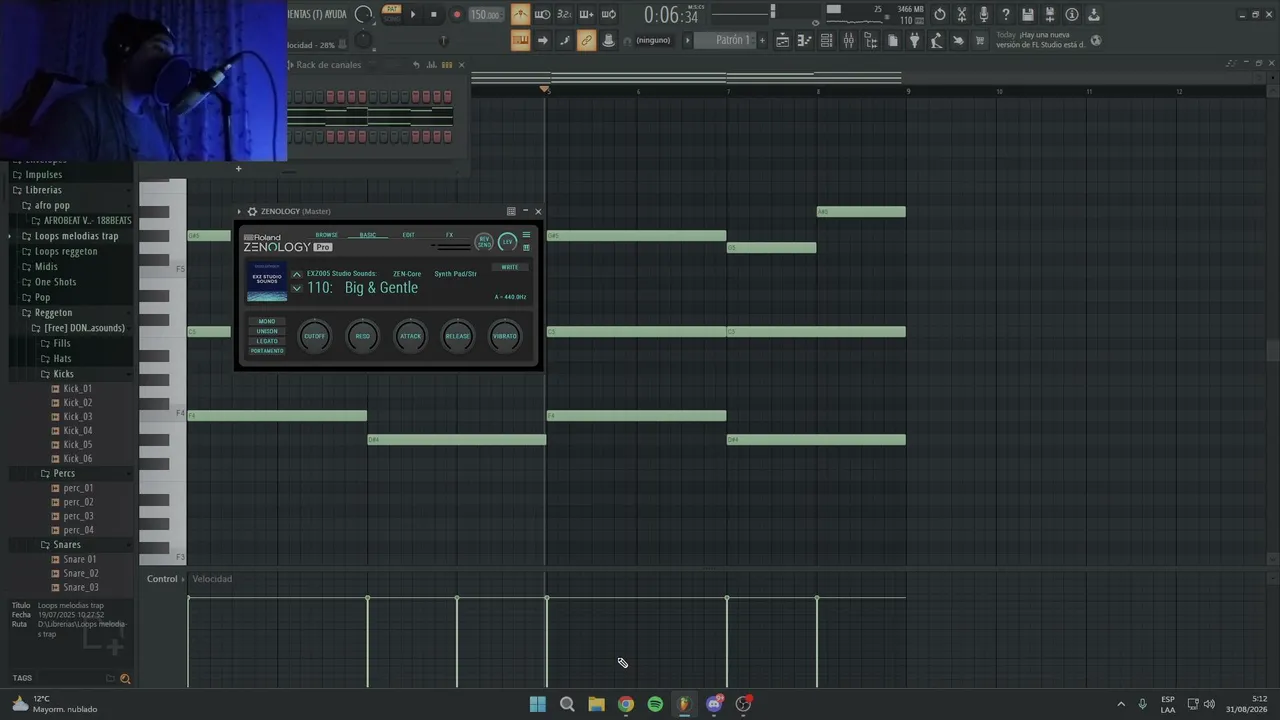Expand Zenology plugin options arrow

coord(239,212)
